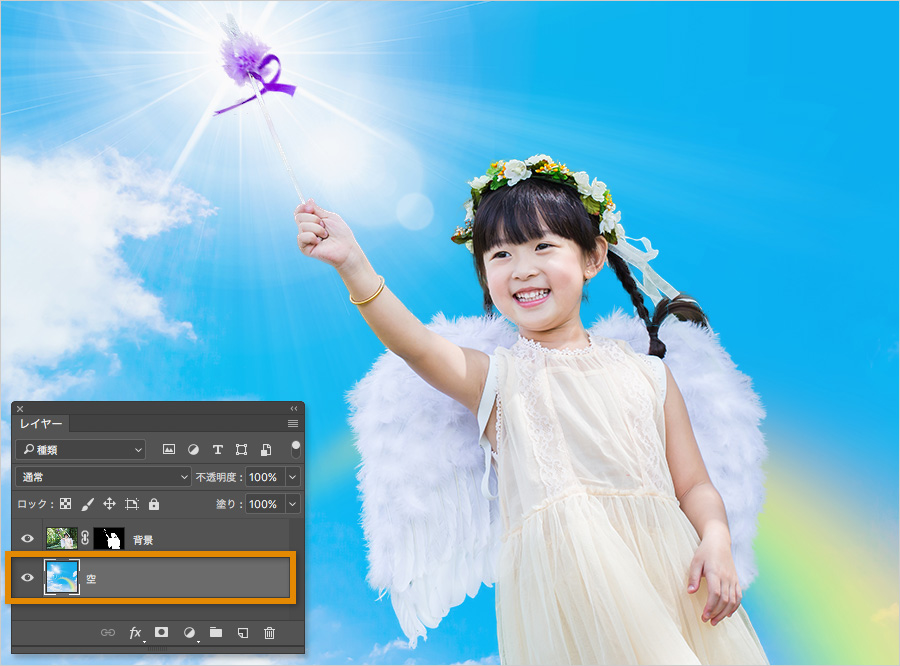The width and height of the screenshot is (900, 666).
Task: Lock artboard nesting icon
Action: (132, 504)
